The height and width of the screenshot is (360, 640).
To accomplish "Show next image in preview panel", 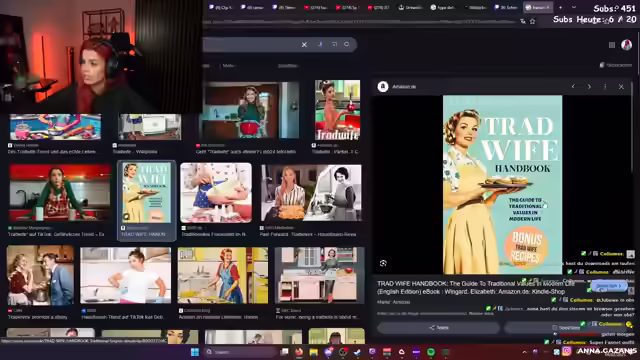I will 589,87.
